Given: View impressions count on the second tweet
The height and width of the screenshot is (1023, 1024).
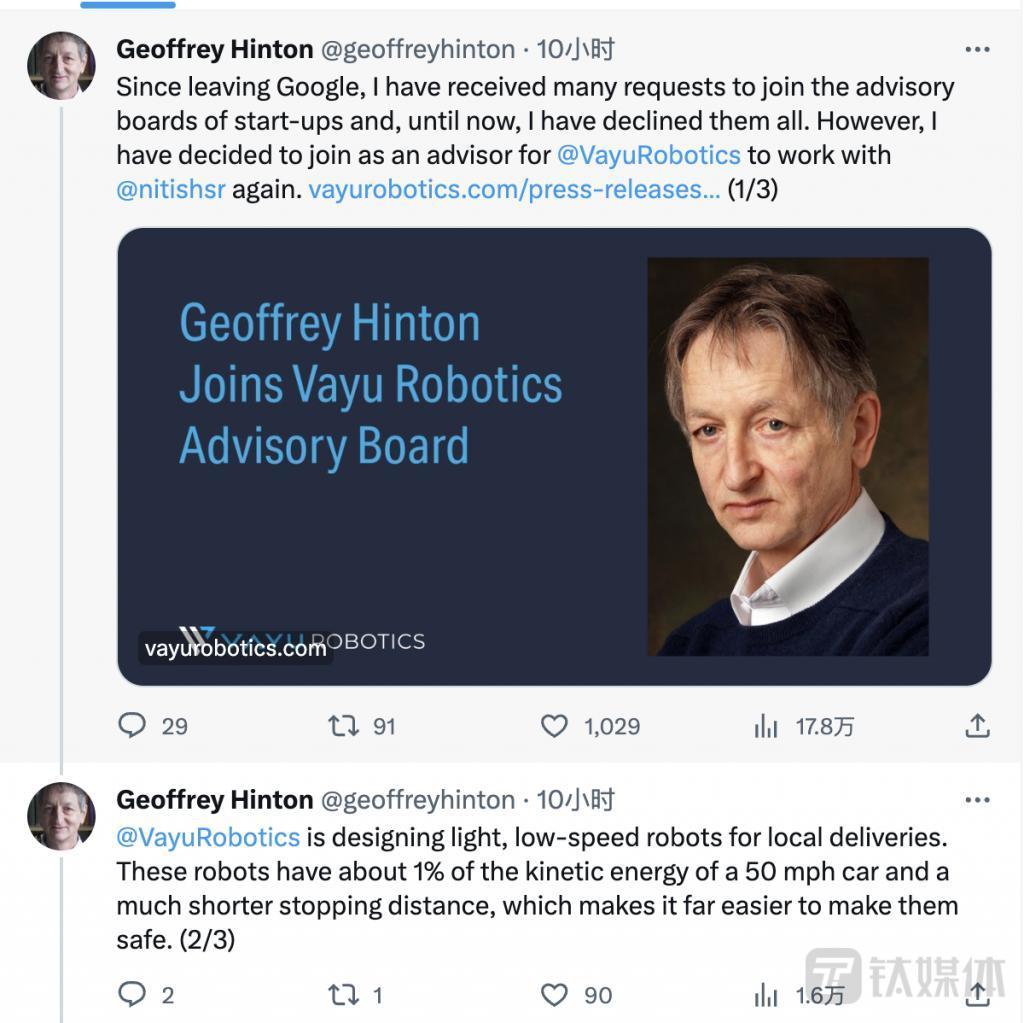Looking at the screenshot, I should 766,995.
